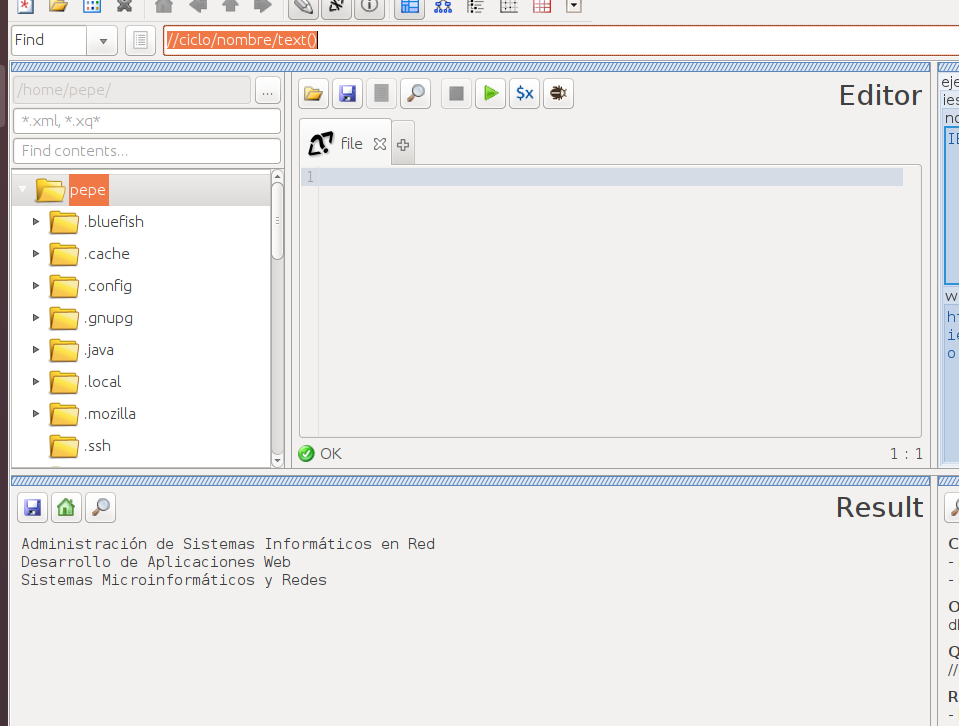Click the gray history icon in editor toolbar
The image size is (959, 726).
tap(381, 94)
